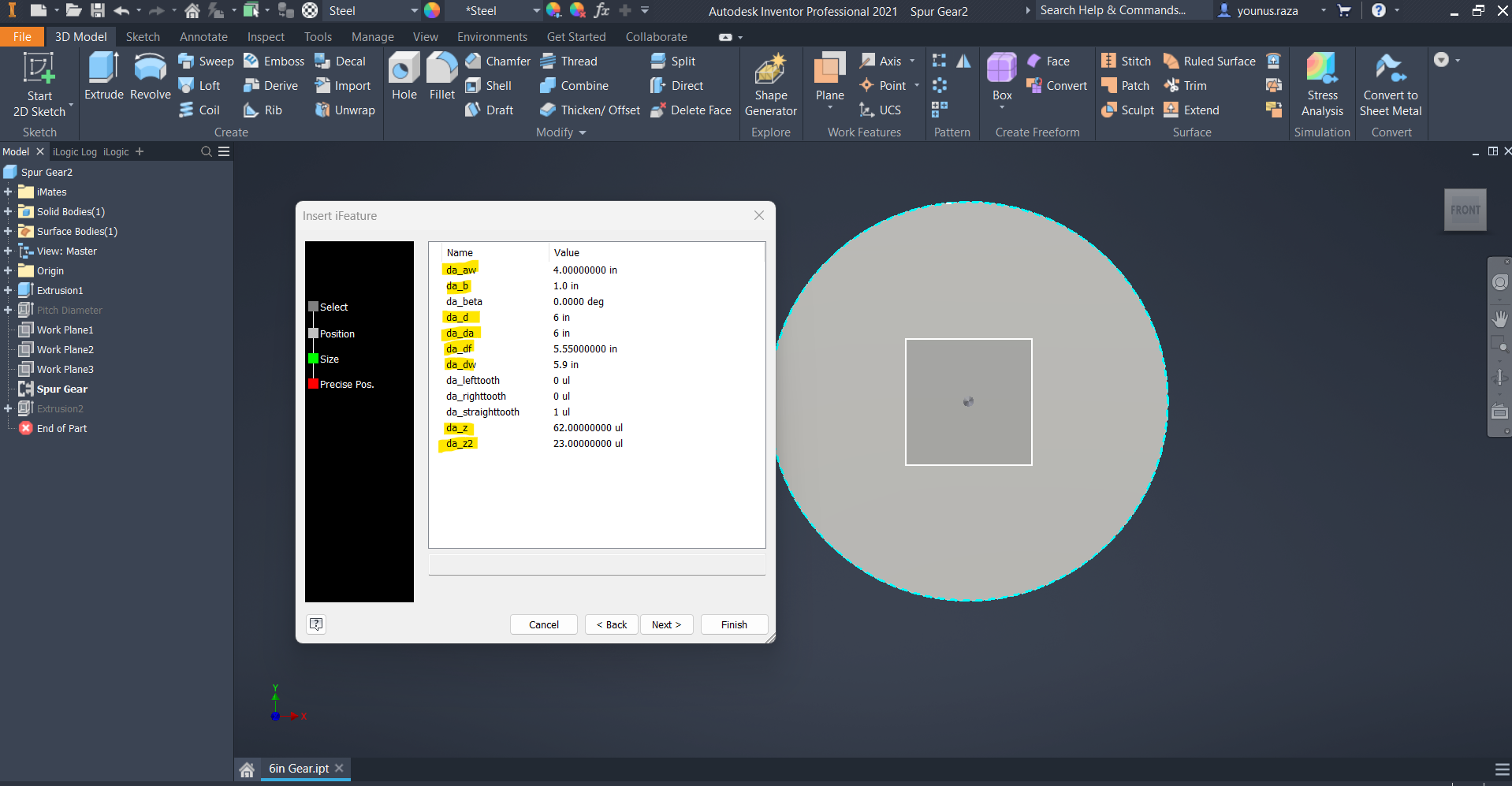Select the Shell tool
The height and width of the screenshot is (786, 1512).
(x=493, y=85)
